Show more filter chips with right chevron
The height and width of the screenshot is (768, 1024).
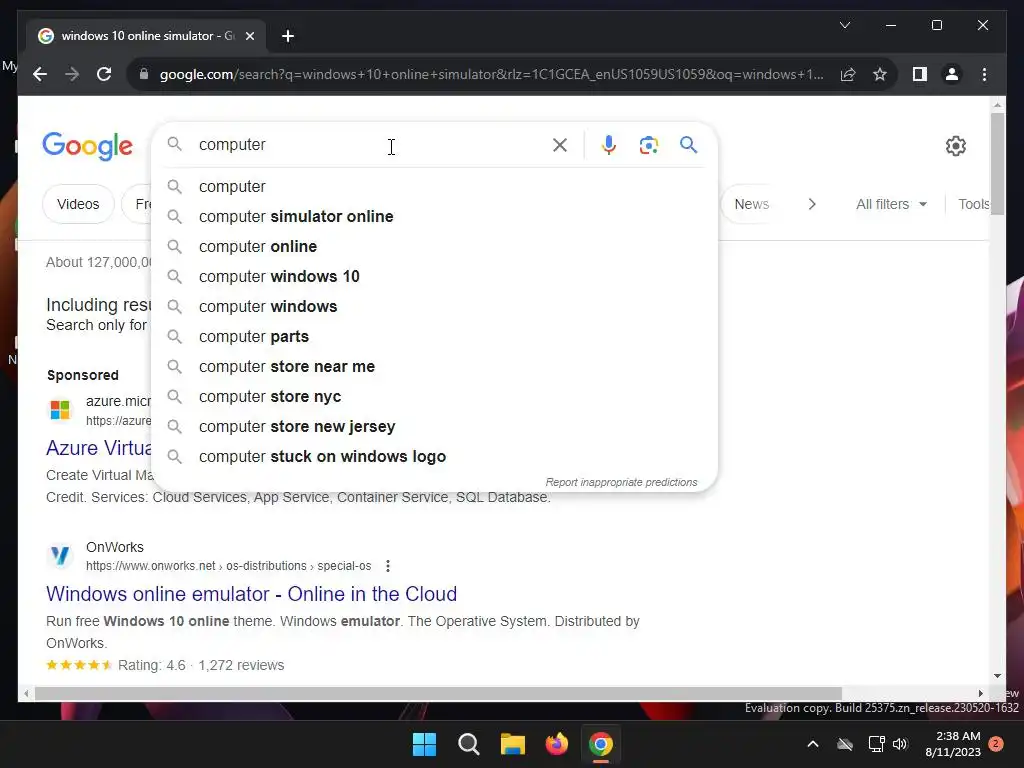click(x=812, y=204)
